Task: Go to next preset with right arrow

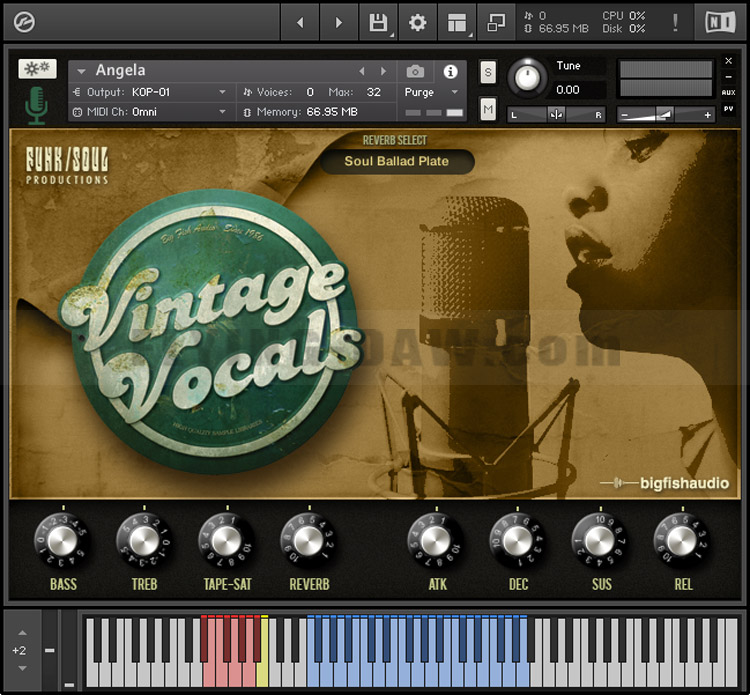Action: [x=339, y=22]
